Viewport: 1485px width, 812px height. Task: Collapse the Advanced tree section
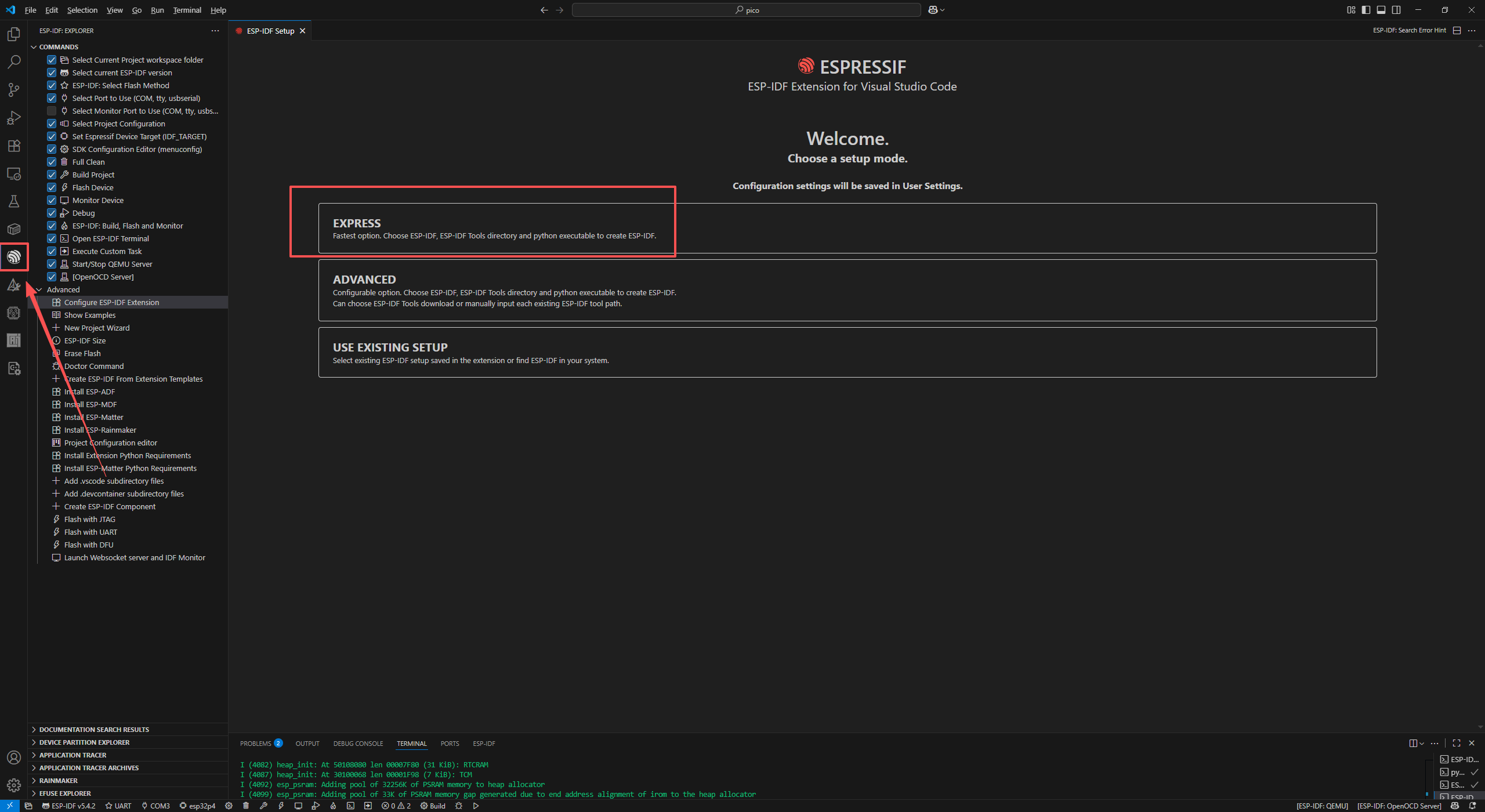pos(39,289)
